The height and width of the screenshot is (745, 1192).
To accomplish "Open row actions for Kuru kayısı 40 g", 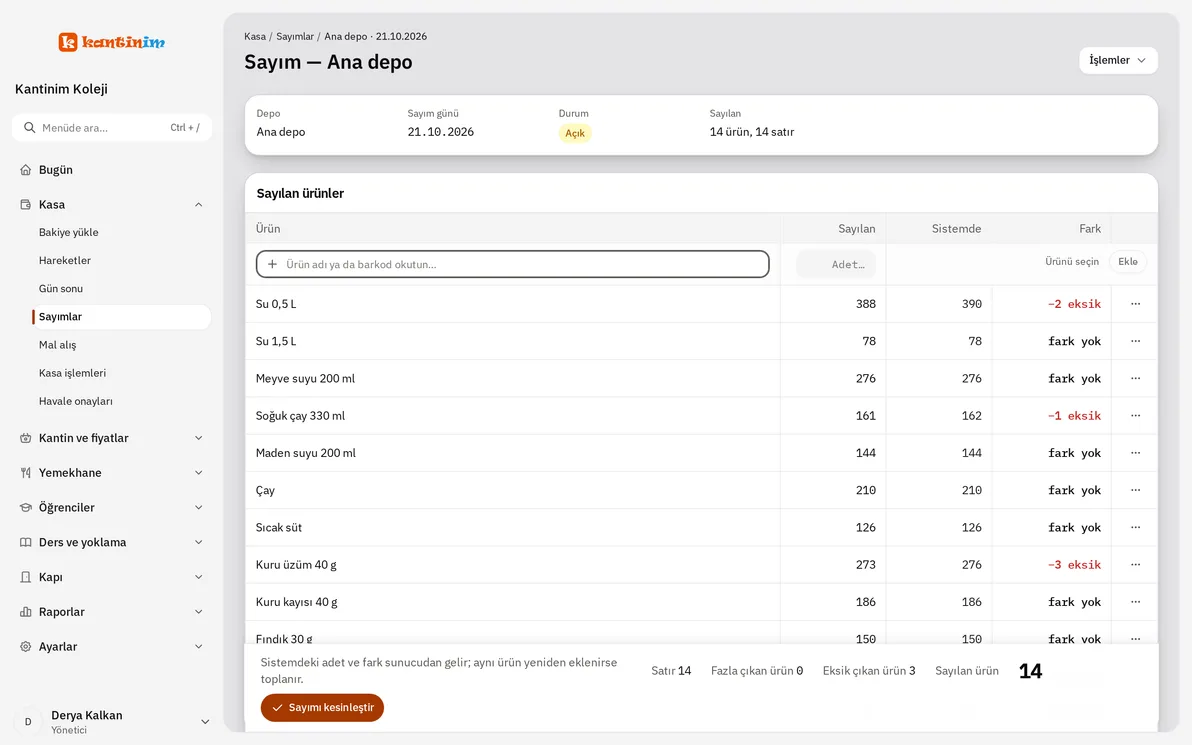I will coord(1135,602).
